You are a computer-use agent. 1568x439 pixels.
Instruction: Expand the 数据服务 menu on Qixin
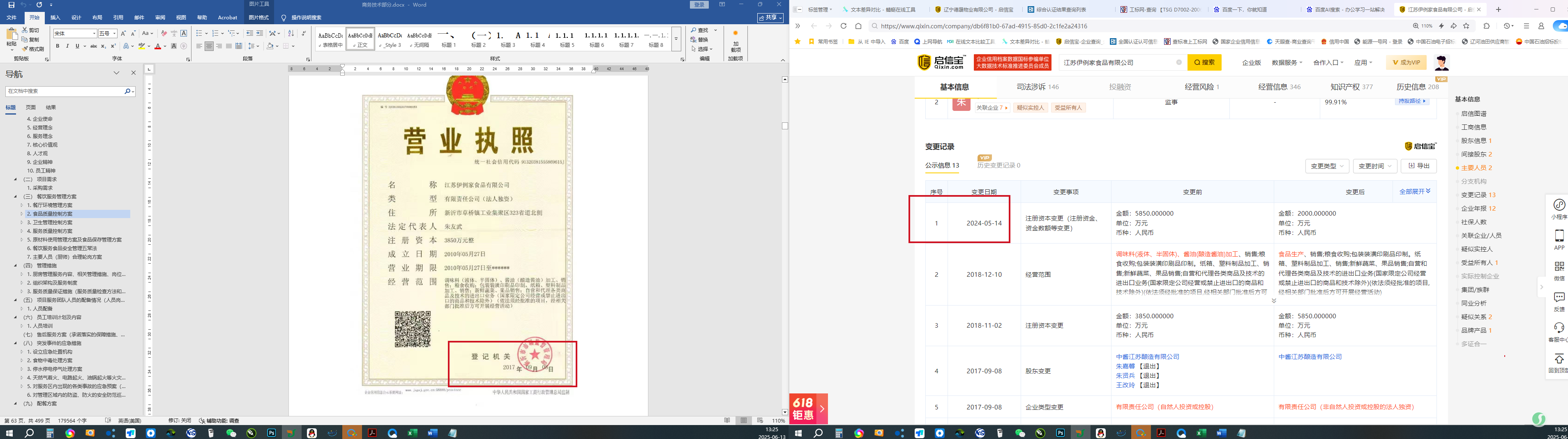pos(1287,63)
